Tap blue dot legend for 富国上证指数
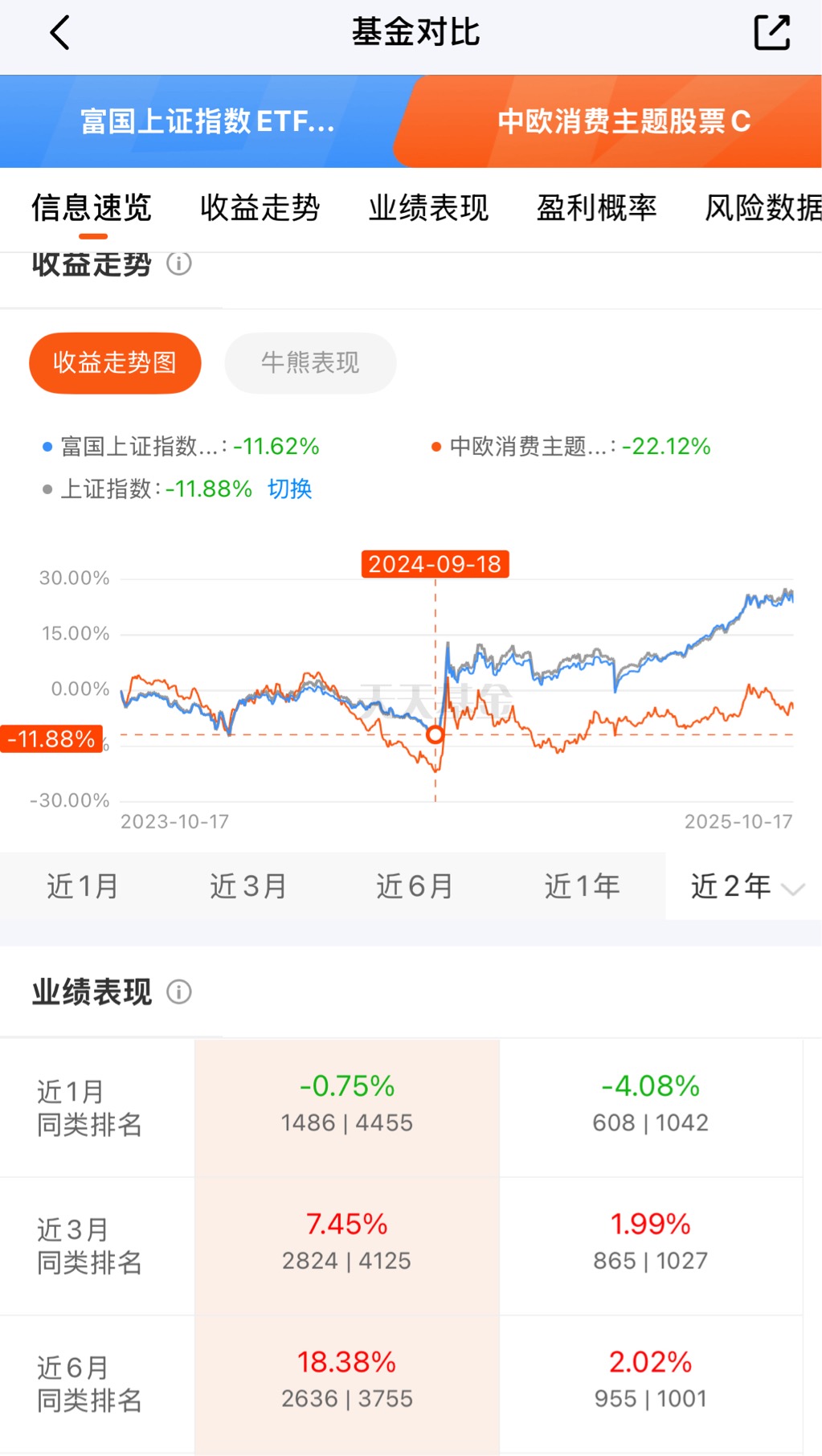 [47, 447]
